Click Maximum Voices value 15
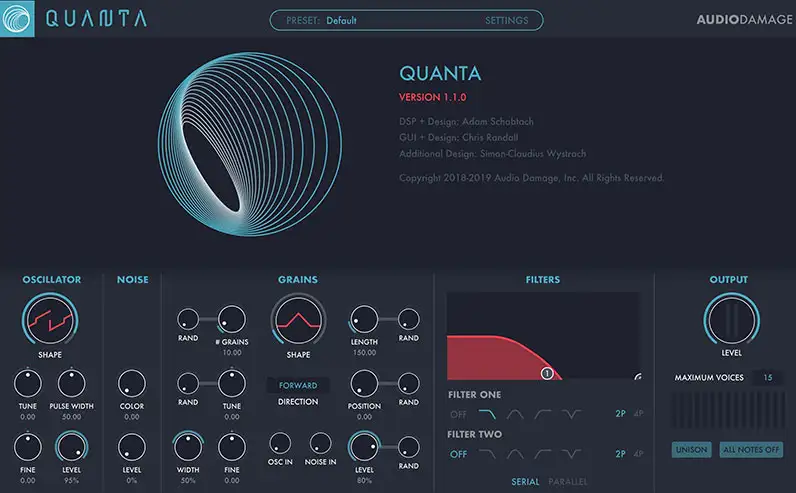 click(x=768, y=377)
